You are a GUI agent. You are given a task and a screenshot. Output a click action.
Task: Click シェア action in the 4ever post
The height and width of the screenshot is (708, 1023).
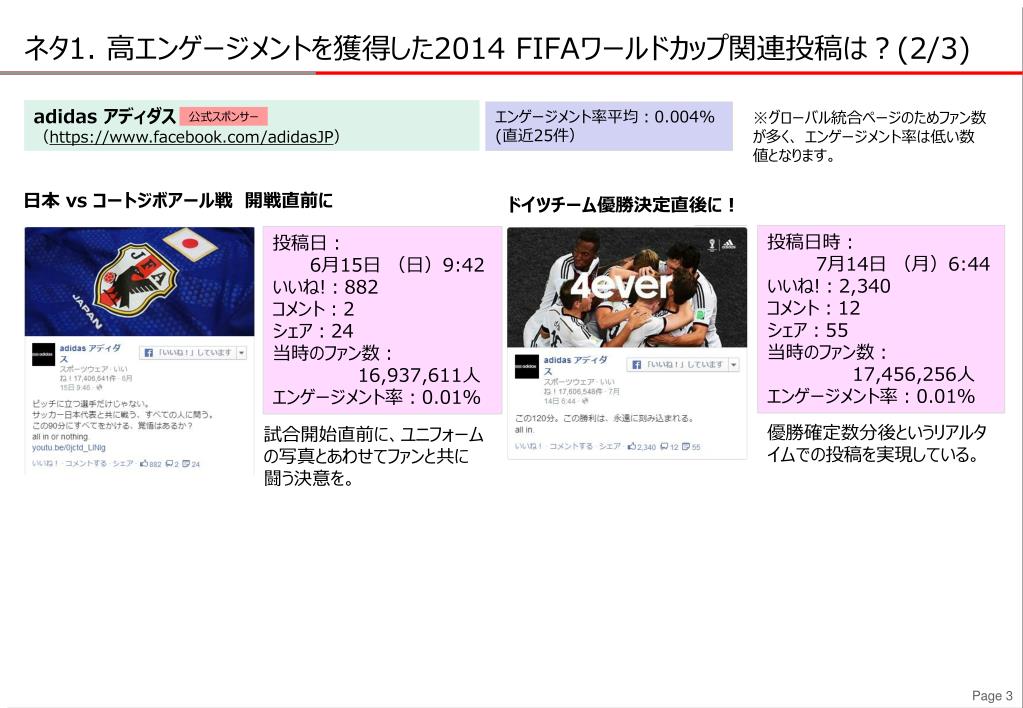610,447
